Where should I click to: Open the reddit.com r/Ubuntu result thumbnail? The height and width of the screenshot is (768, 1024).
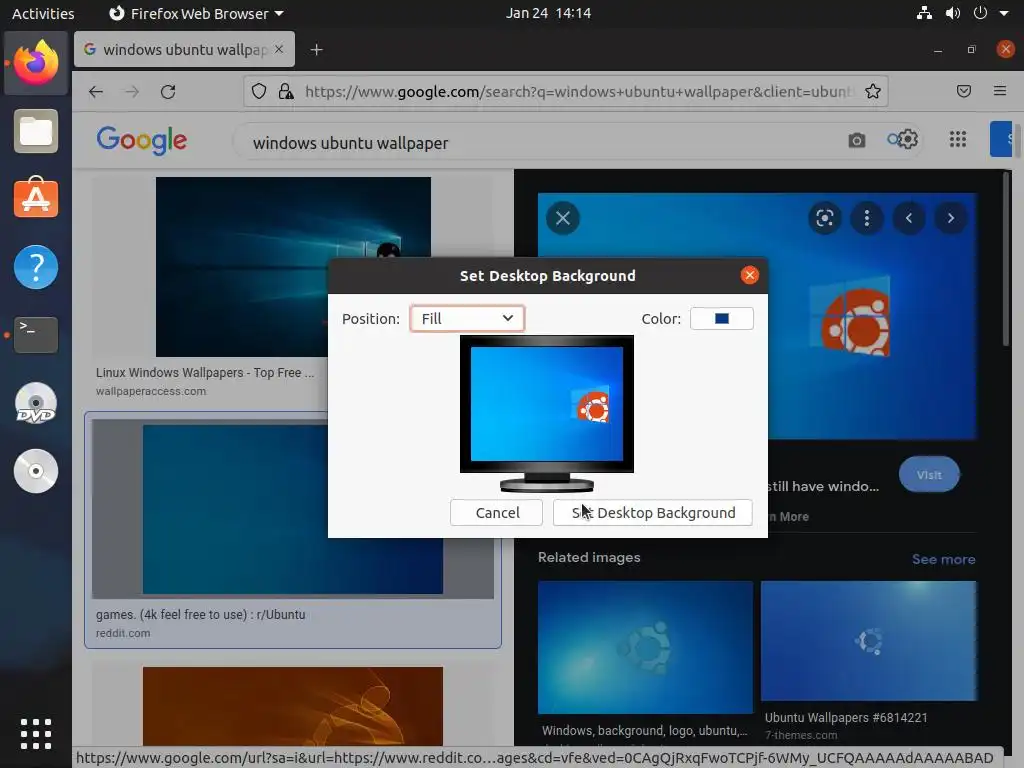click(x=293, y=509)
